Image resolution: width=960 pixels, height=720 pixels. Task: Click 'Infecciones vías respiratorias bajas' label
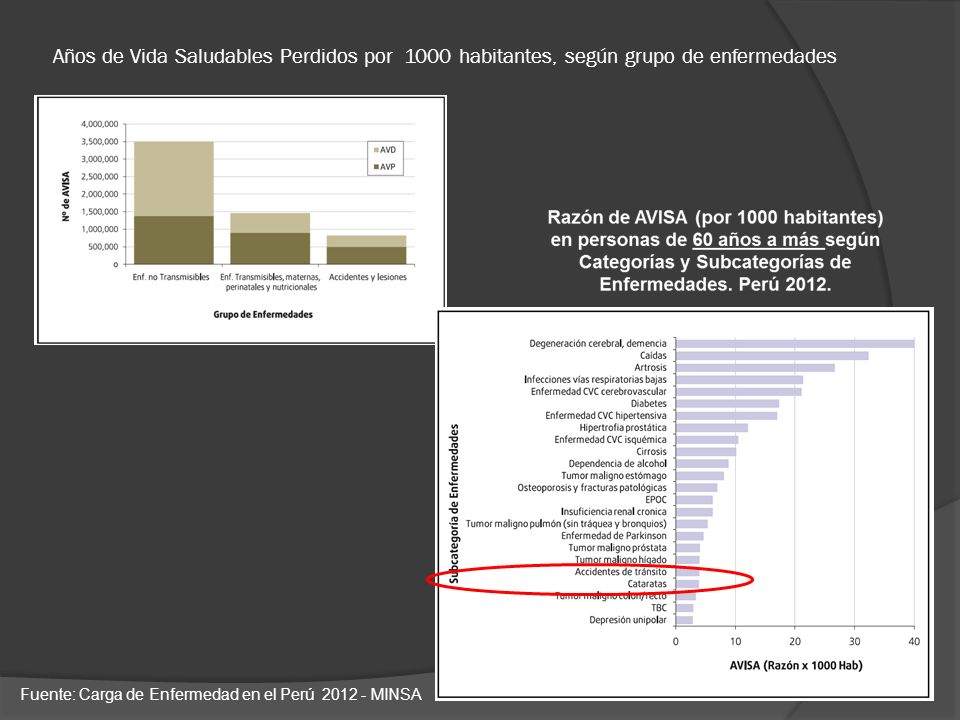[x=595, y=380]
